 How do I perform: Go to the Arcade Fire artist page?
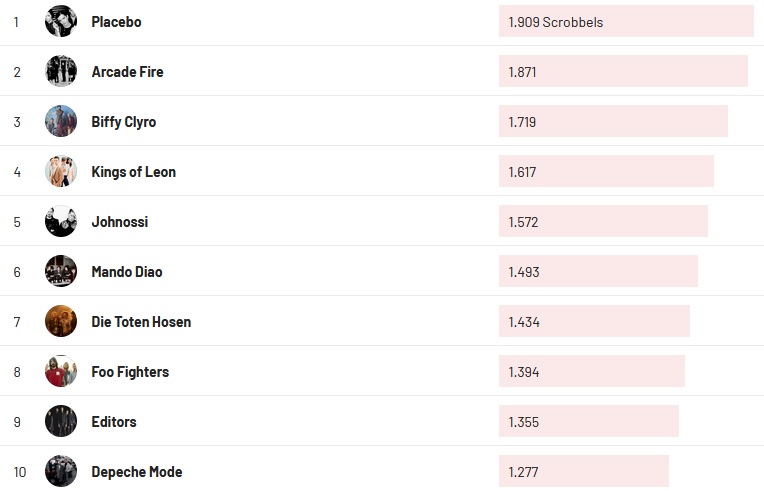pos(127,72)
